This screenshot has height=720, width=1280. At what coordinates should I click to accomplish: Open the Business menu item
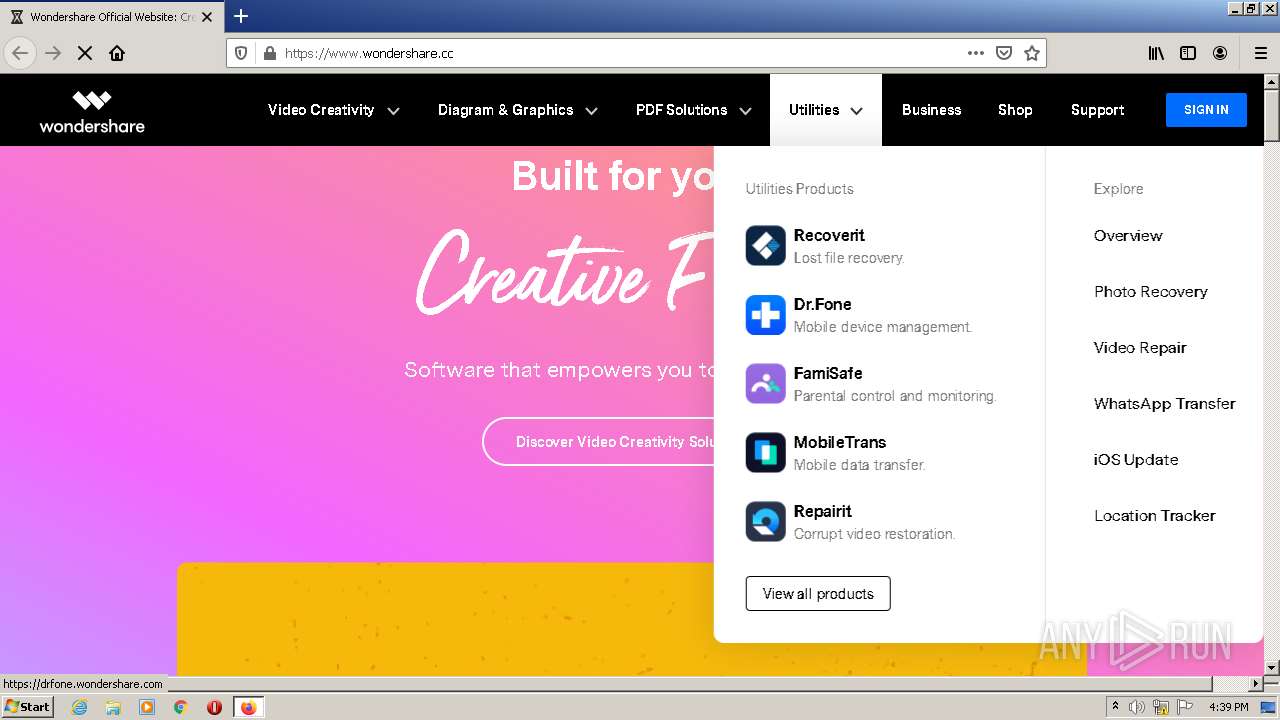click(931, 110)
